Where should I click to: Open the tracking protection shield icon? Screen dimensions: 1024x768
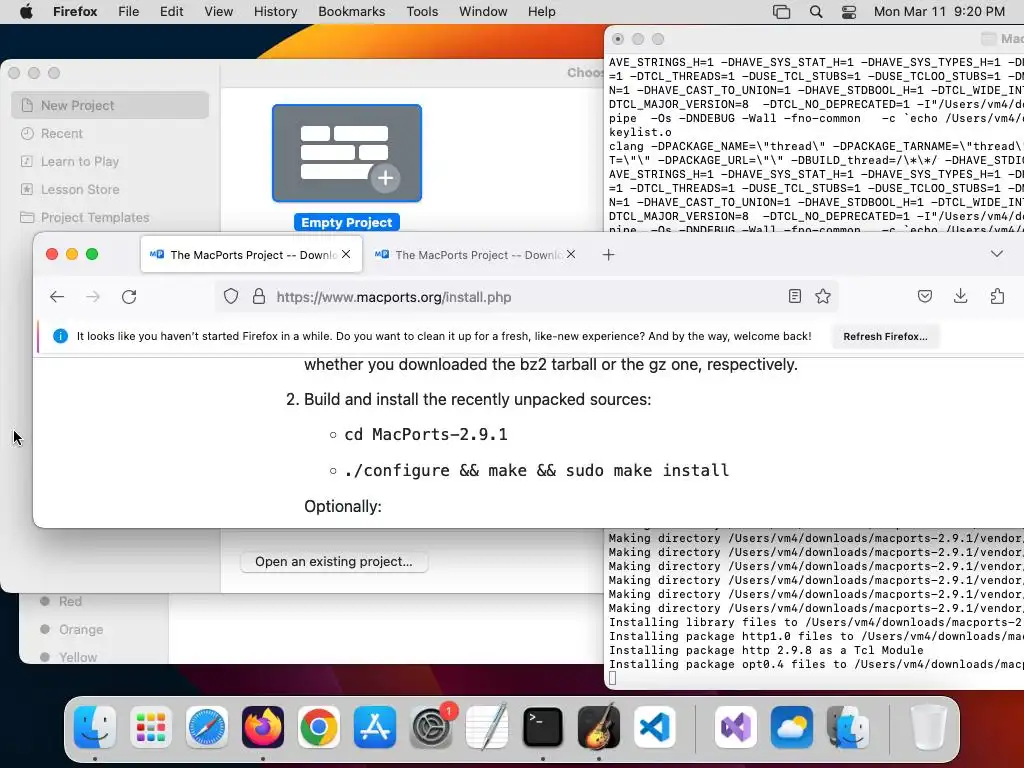click(x=231, y=296)
